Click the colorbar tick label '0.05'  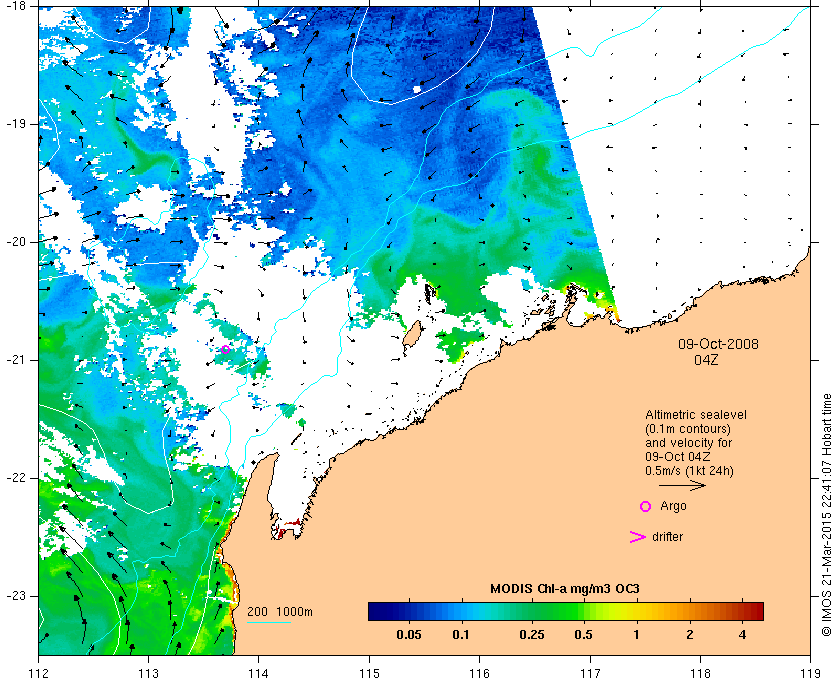[409, 635]
